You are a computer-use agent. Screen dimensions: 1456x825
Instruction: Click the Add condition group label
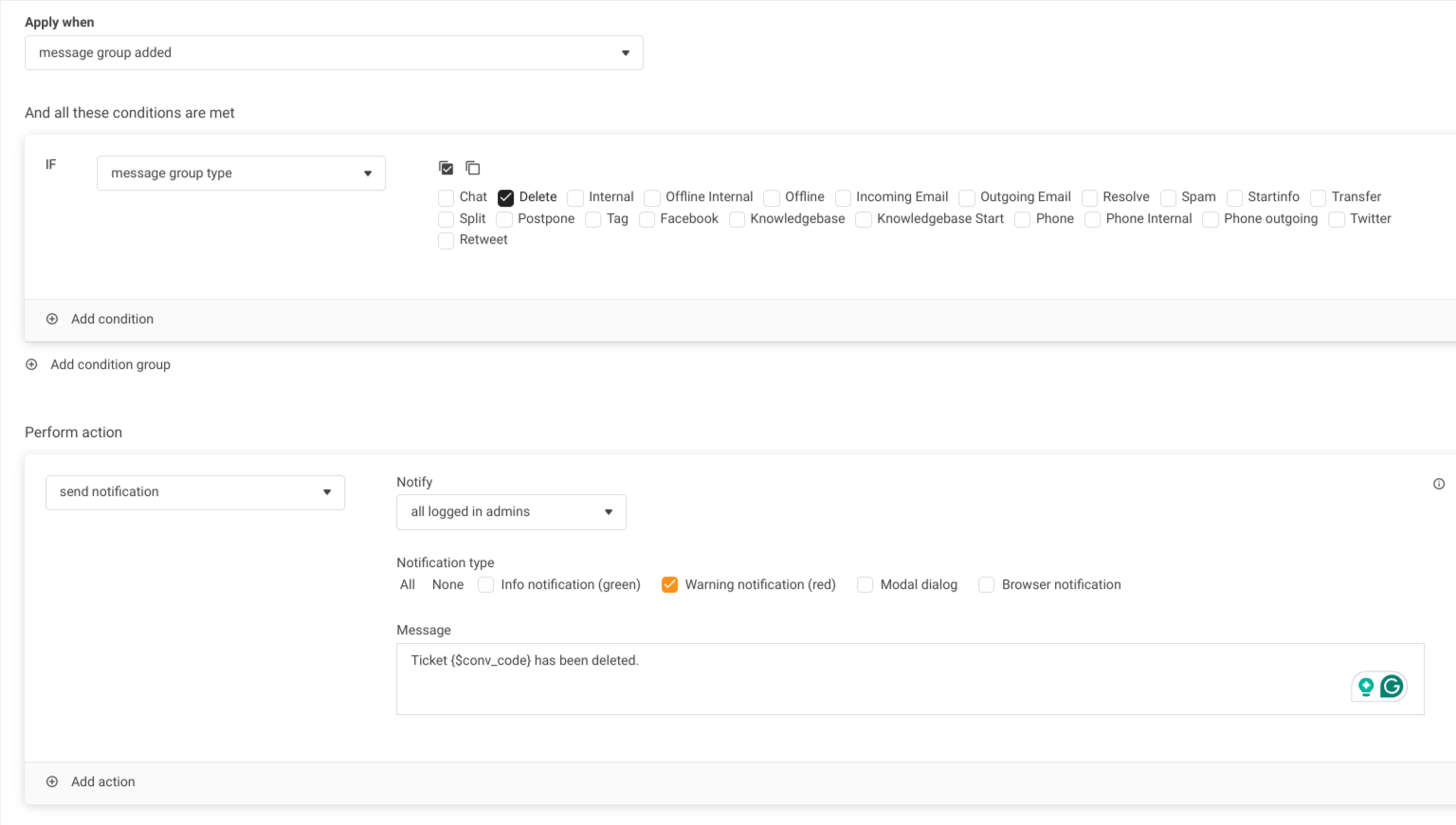click(110, 365)
